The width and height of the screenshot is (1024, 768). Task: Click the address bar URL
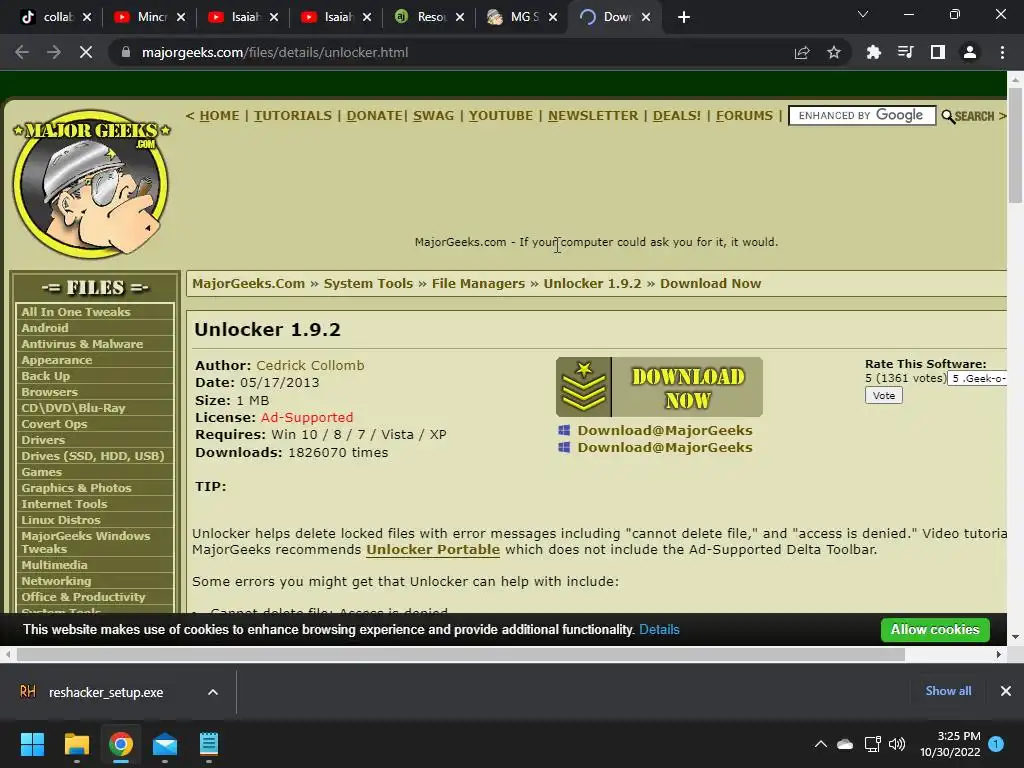(x=275, y=52)
